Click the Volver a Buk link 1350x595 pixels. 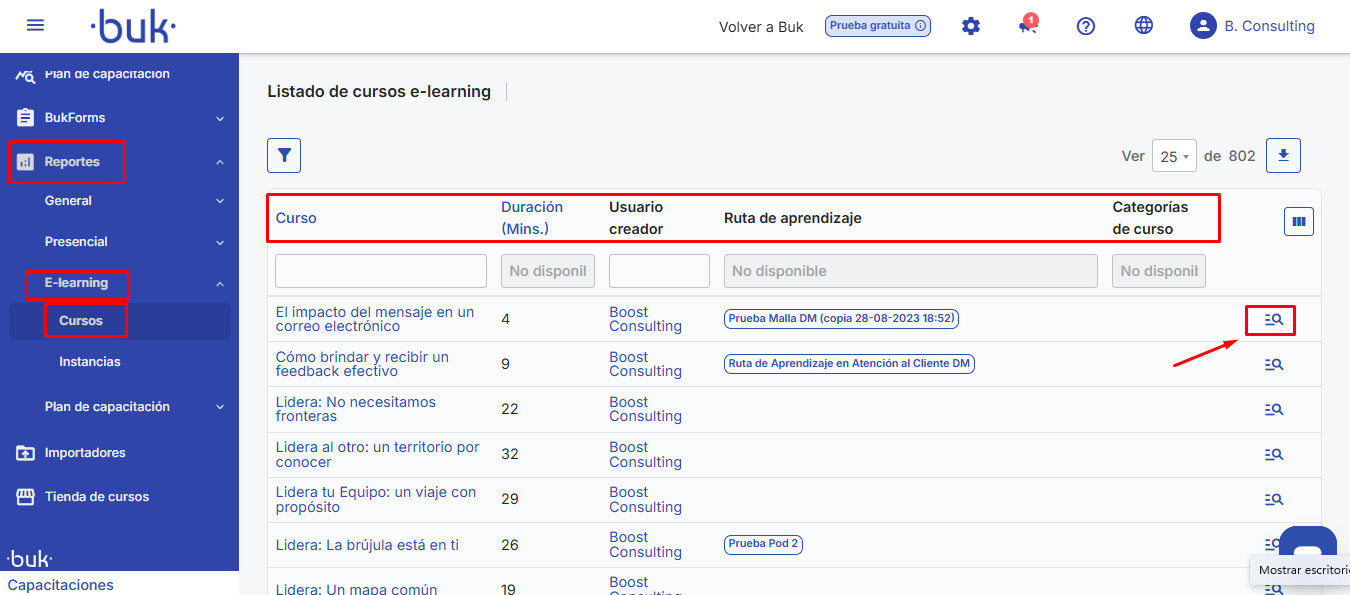click(761, 27)
